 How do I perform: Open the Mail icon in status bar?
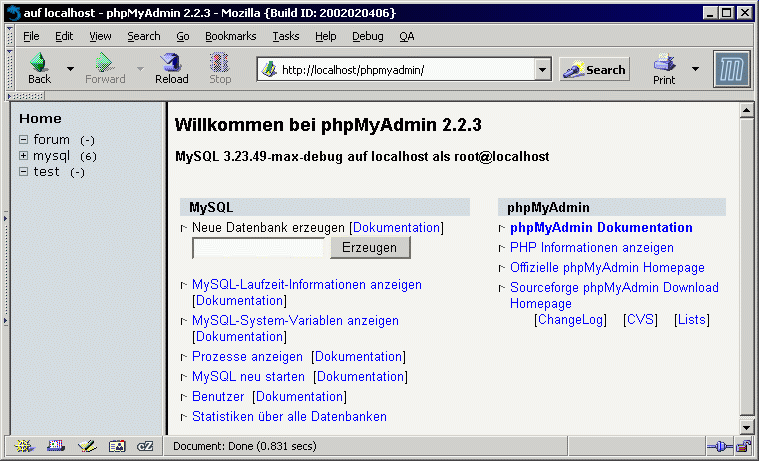click(56, 446)
